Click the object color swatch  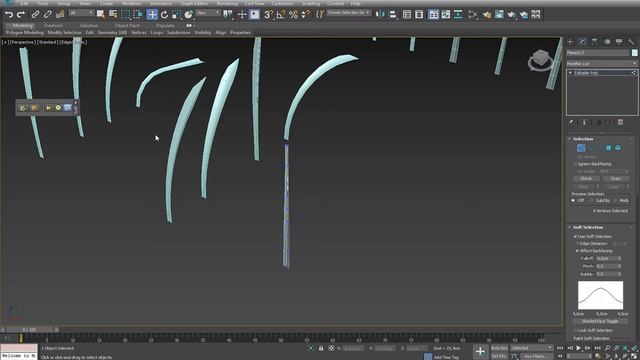pos(634,53)
